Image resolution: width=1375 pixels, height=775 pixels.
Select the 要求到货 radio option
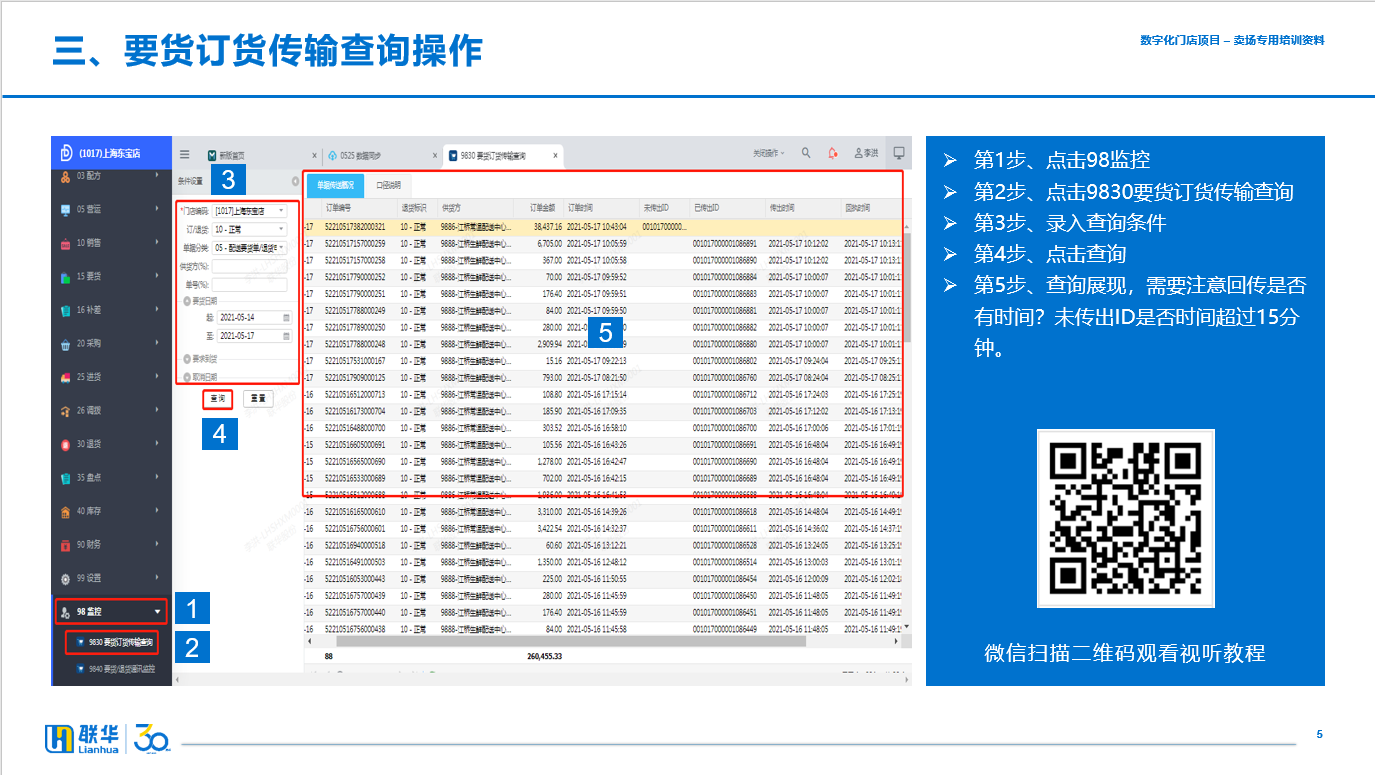[186, 358]
